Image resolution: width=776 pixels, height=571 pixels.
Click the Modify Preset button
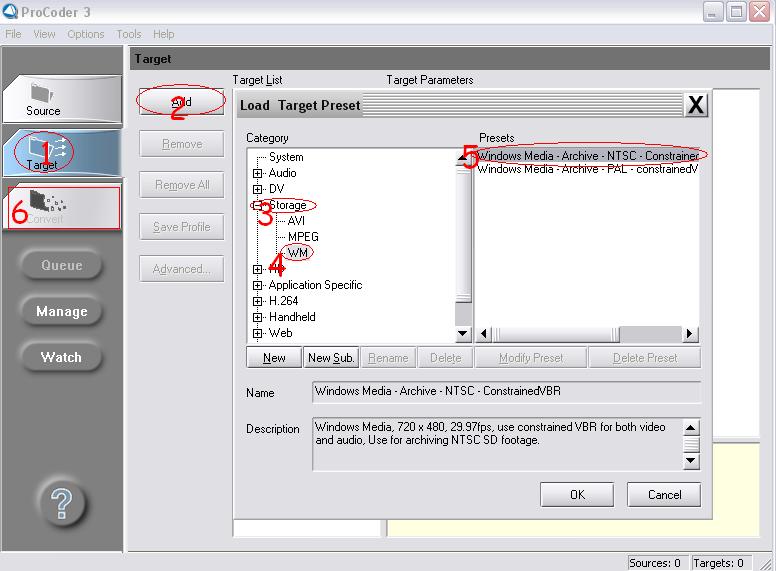(x=531, y=358)
